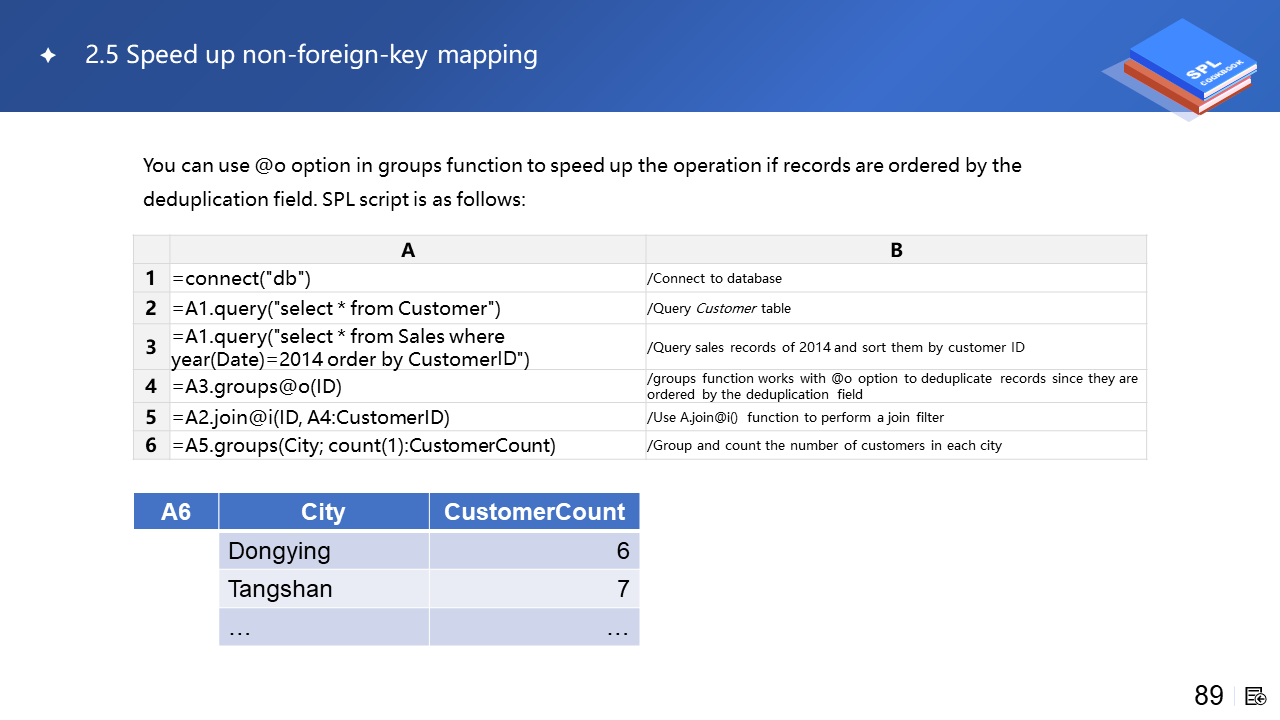Click the select * from Customer query cell
Image resolution: width=1280 pixels, height=720 pixels.
[x=407, y=308]
